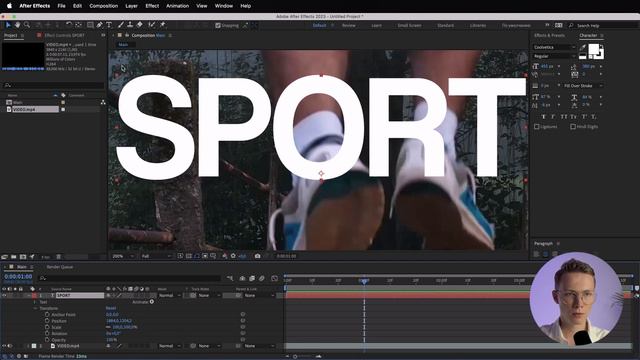Toggle Scale stopwatch on SPORT layer

pos(47,327)
